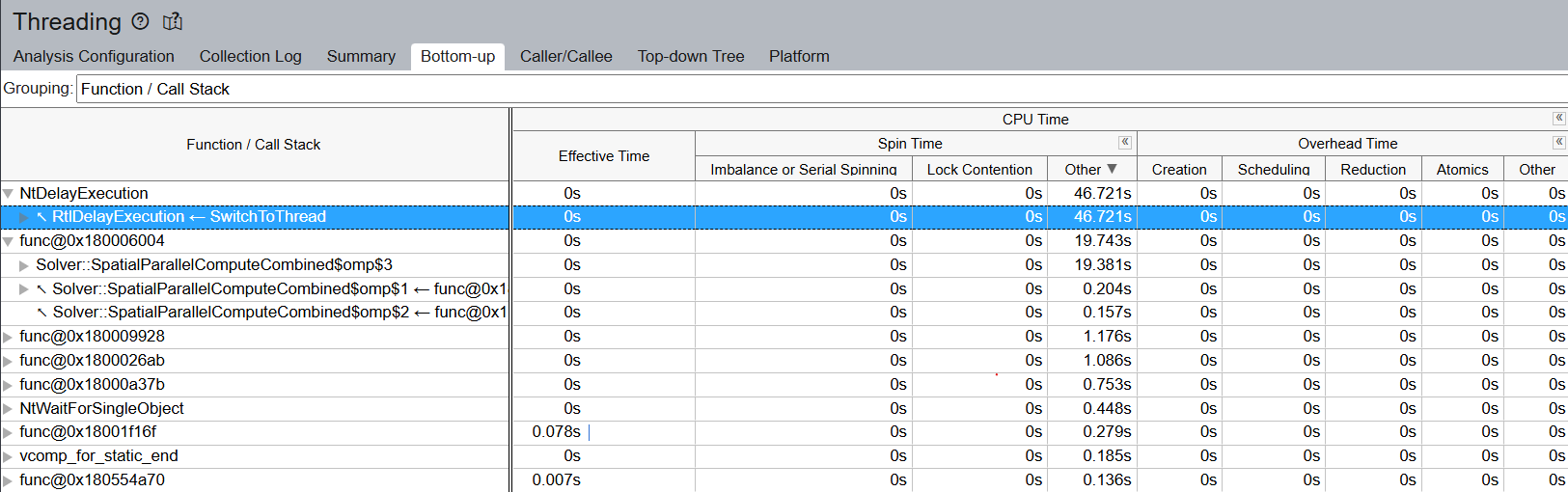The width and height of the screenshot is (1568, 492).
Task: Collapse the CPU Time column group
Action: 1558,118
